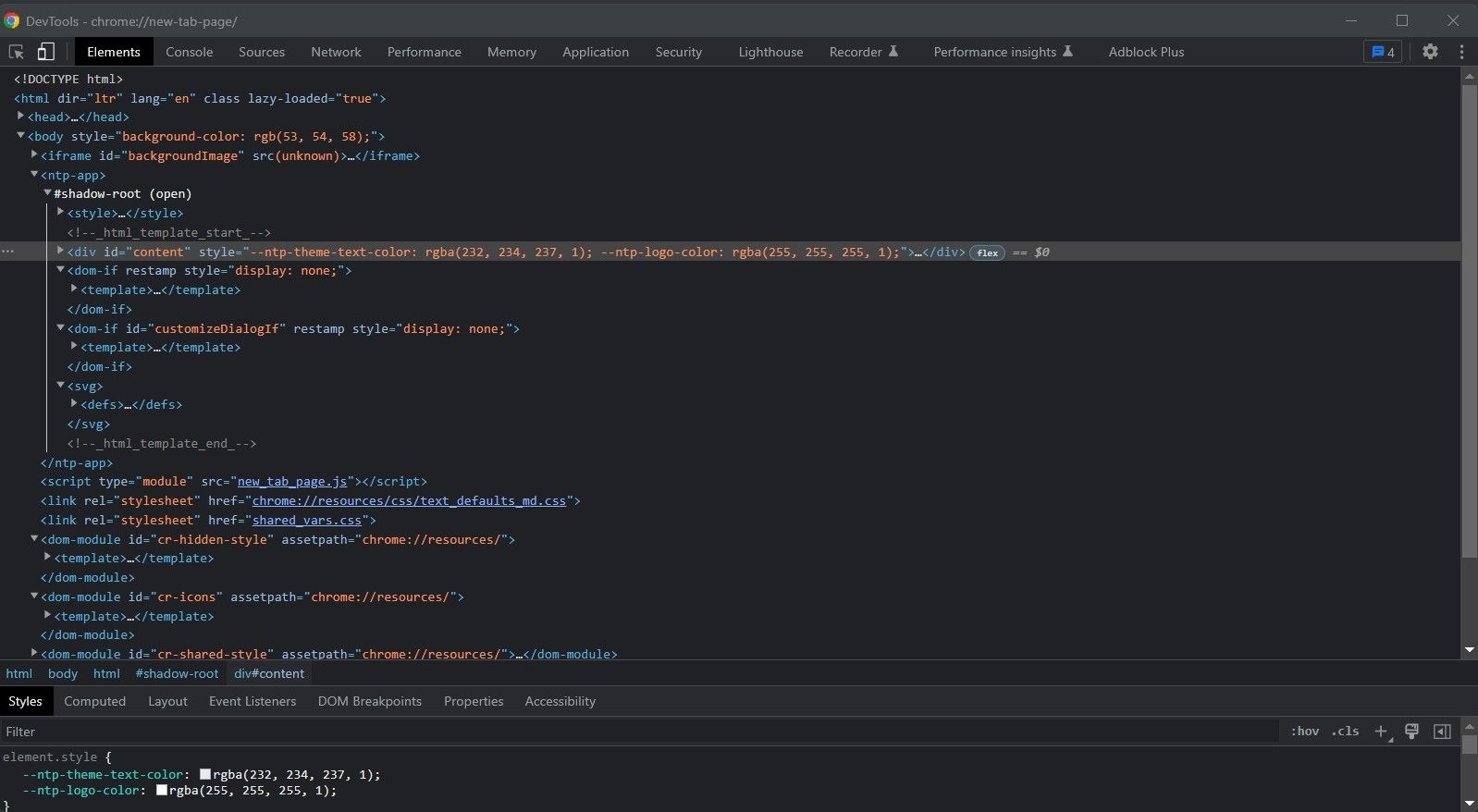Toggle the computed styles sidebar icon
Image resolution: width=1478 pixels, height=812 pixels.
[1442, 732]
